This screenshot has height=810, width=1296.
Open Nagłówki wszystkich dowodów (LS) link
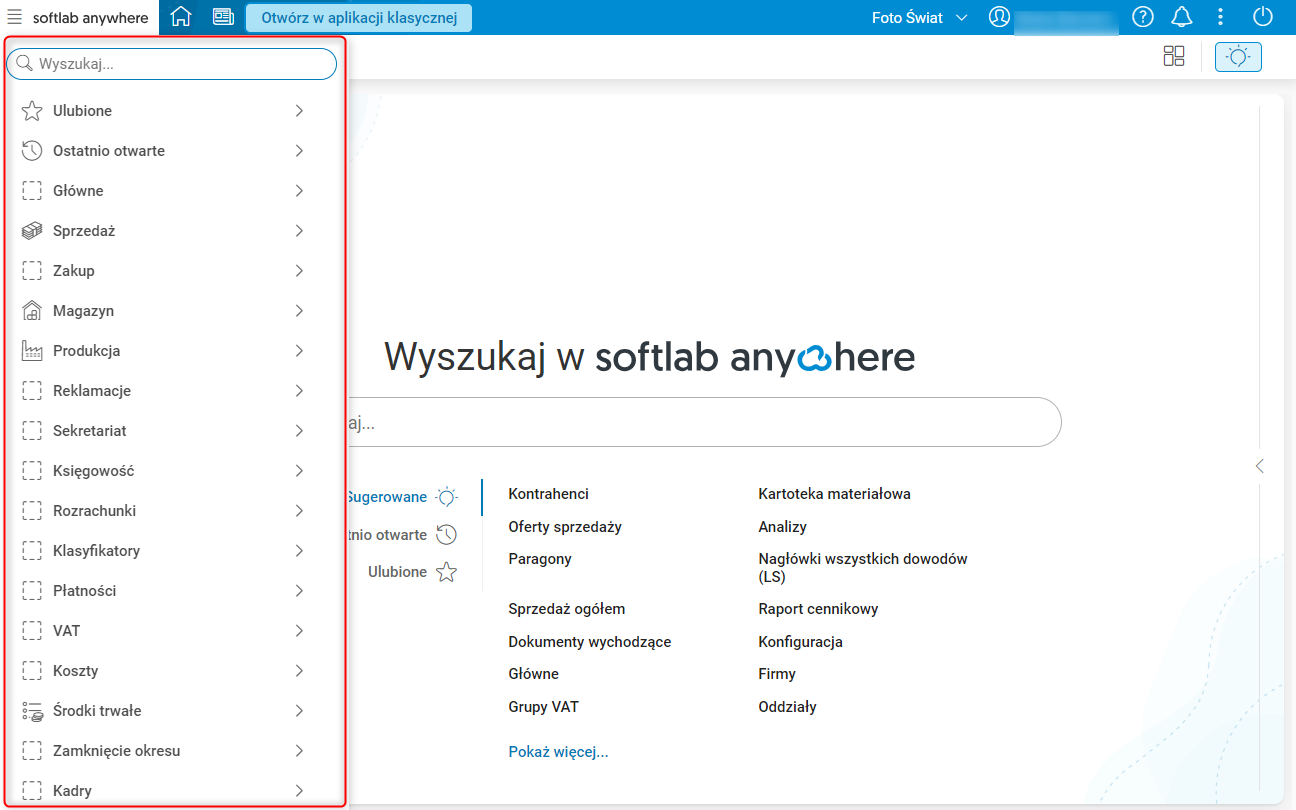(x=863, y=568)
